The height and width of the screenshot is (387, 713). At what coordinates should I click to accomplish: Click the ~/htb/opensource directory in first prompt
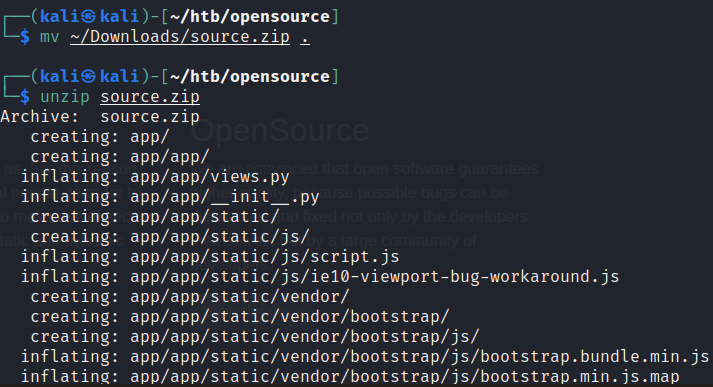pos(250,16)
